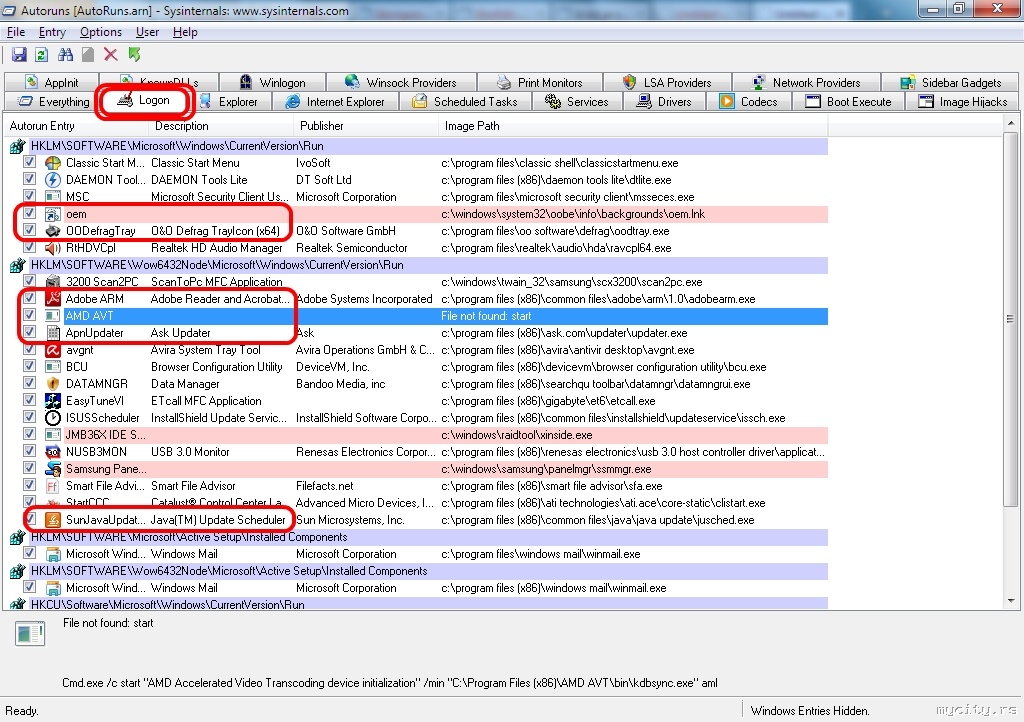Click the green Jump to Entry icon
The image size is (1024, 722).
pos(134,55)
